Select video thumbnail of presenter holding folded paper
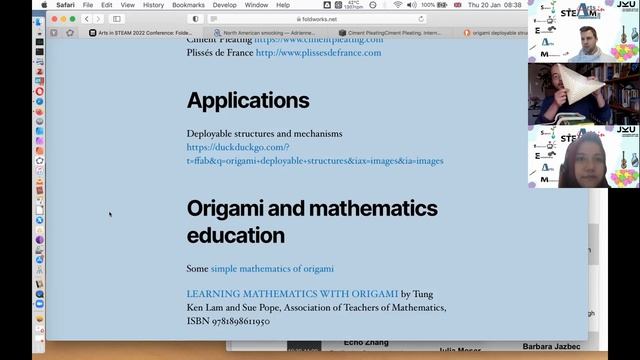Screen dimensions: 640x360 (584, 94)
